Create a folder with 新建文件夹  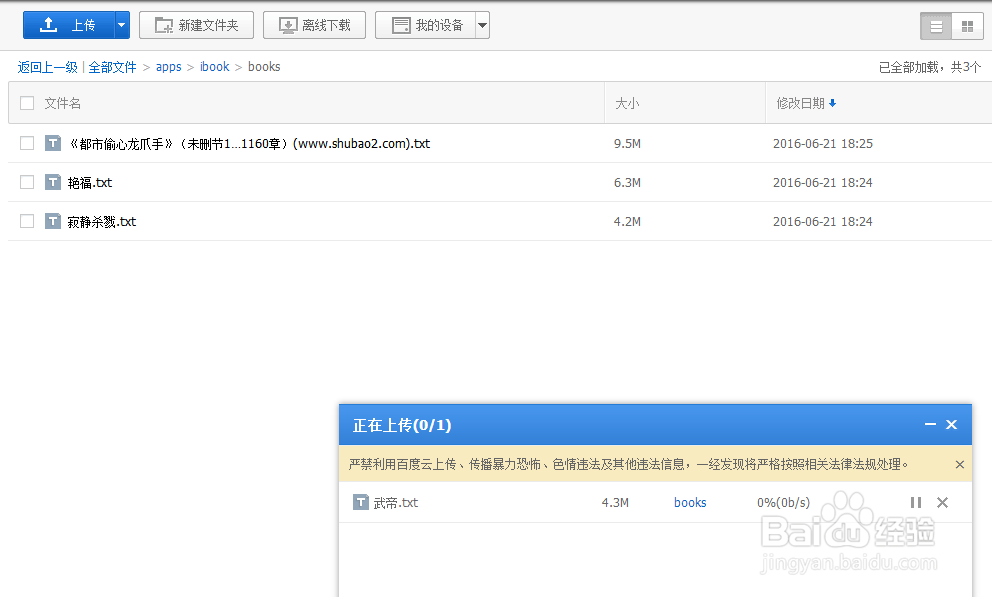pos(196,25)
